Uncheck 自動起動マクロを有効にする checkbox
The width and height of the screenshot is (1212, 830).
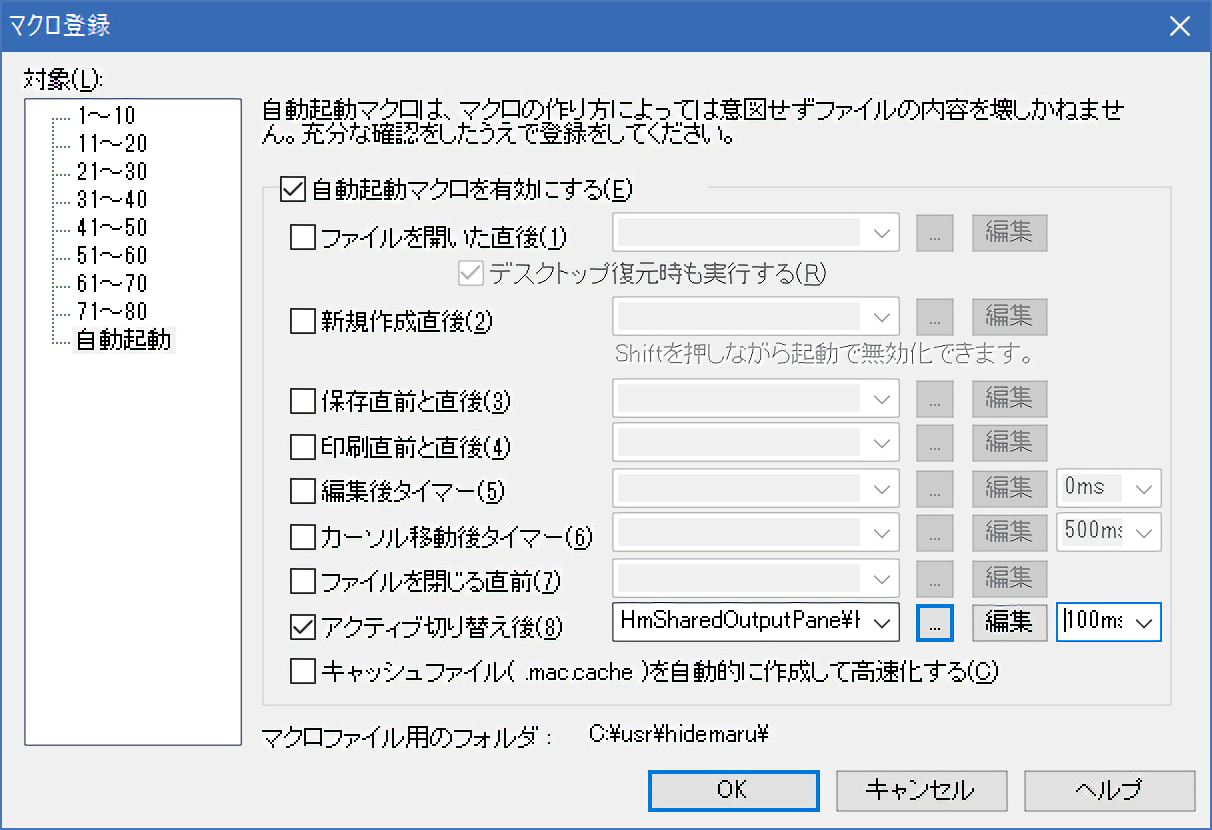pyautogui.click(x=294, y=188)
